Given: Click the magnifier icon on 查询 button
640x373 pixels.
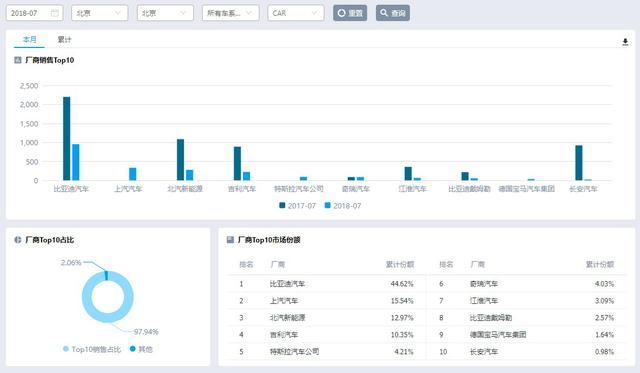Looking at the screenshot, I should click(x=384, y=13).
